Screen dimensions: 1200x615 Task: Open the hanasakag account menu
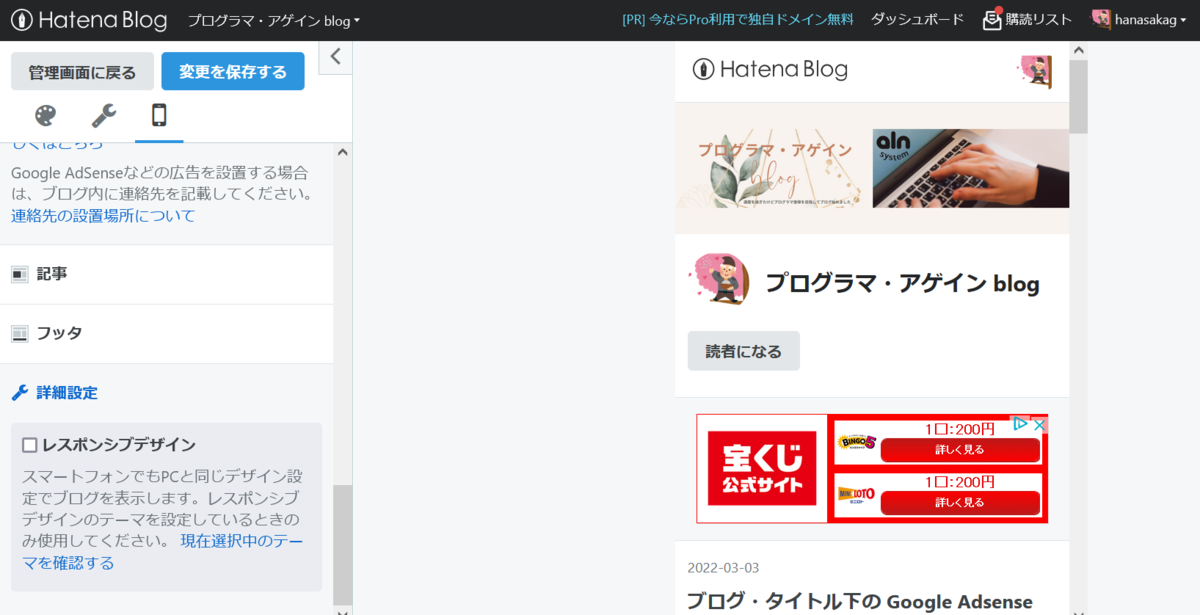tap(1139, 19)
